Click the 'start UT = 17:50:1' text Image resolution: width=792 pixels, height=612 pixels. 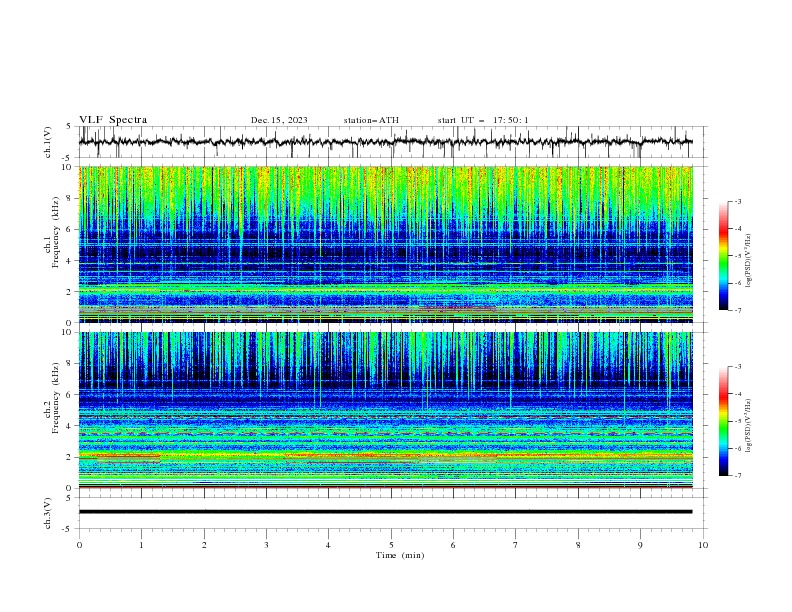coord(482,120)
